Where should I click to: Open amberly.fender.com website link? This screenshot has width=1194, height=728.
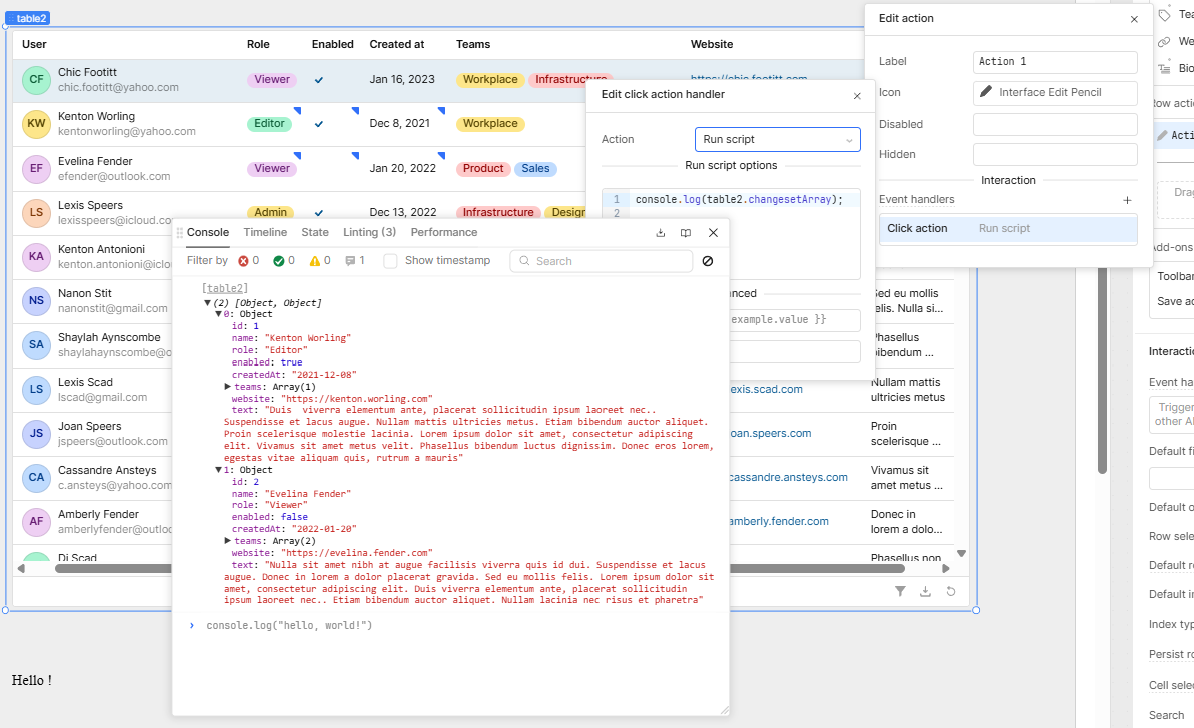[779, 522]
